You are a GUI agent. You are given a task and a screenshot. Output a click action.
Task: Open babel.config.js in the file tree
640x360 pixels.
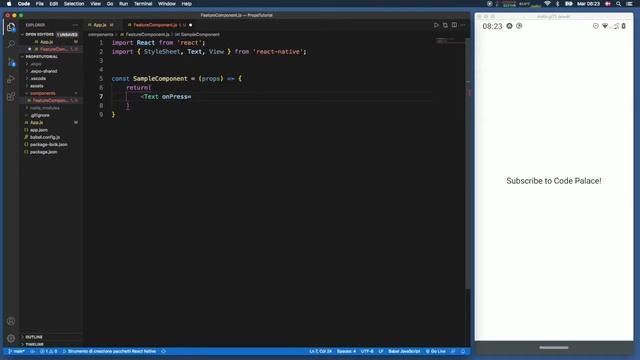tap(44, 137)
